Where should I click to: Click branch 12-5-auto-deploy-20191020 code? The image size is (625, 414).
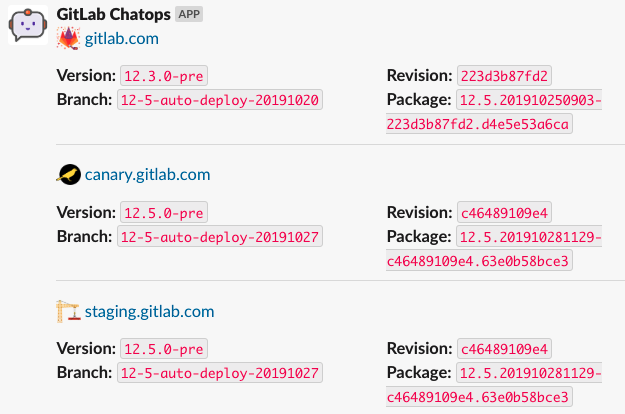pos(220,100)
